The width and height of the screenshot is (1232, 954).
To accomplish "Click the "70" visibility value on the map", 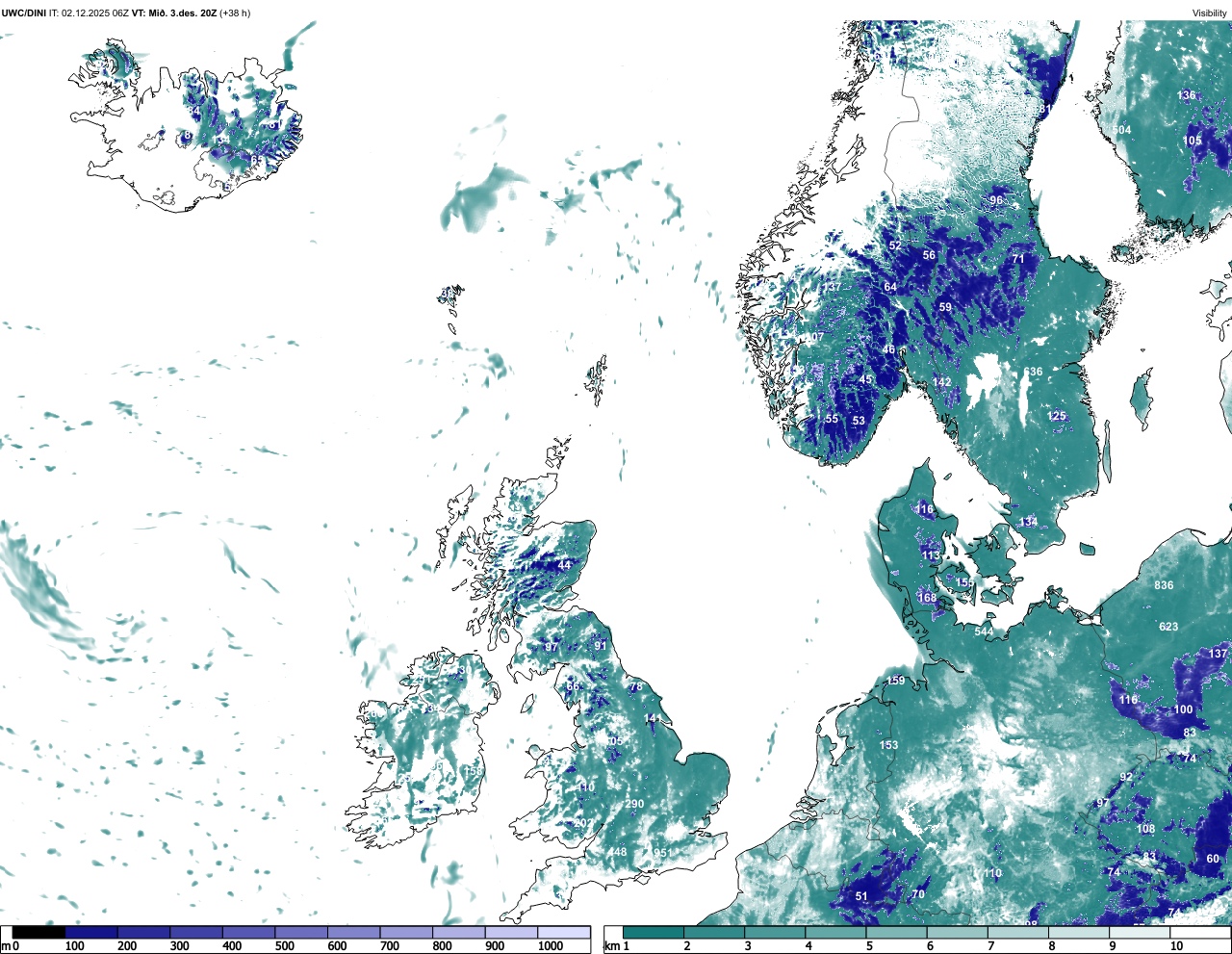I will [x=918, y=895].
